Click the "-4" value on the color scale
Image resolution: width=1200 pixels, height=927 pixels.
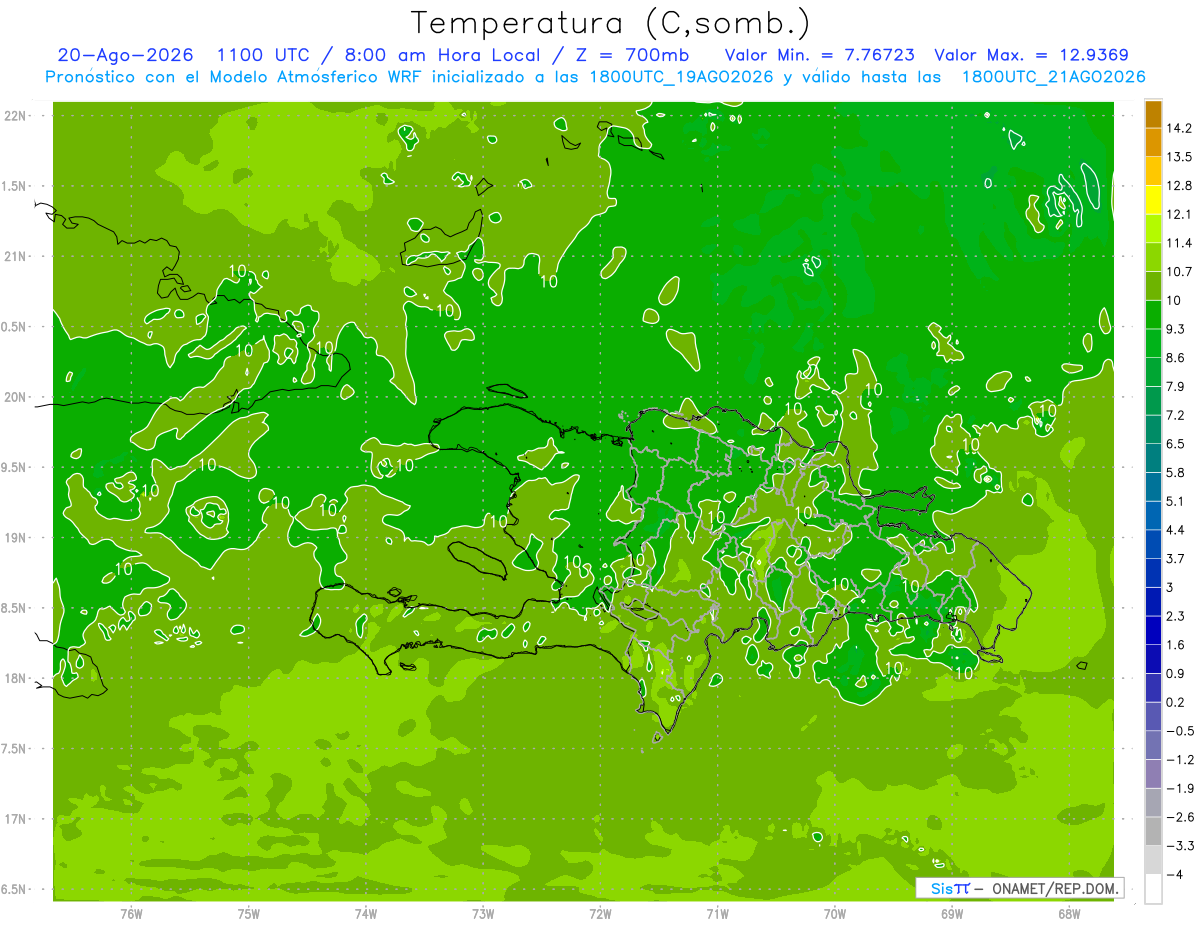tap(1173, 874)
